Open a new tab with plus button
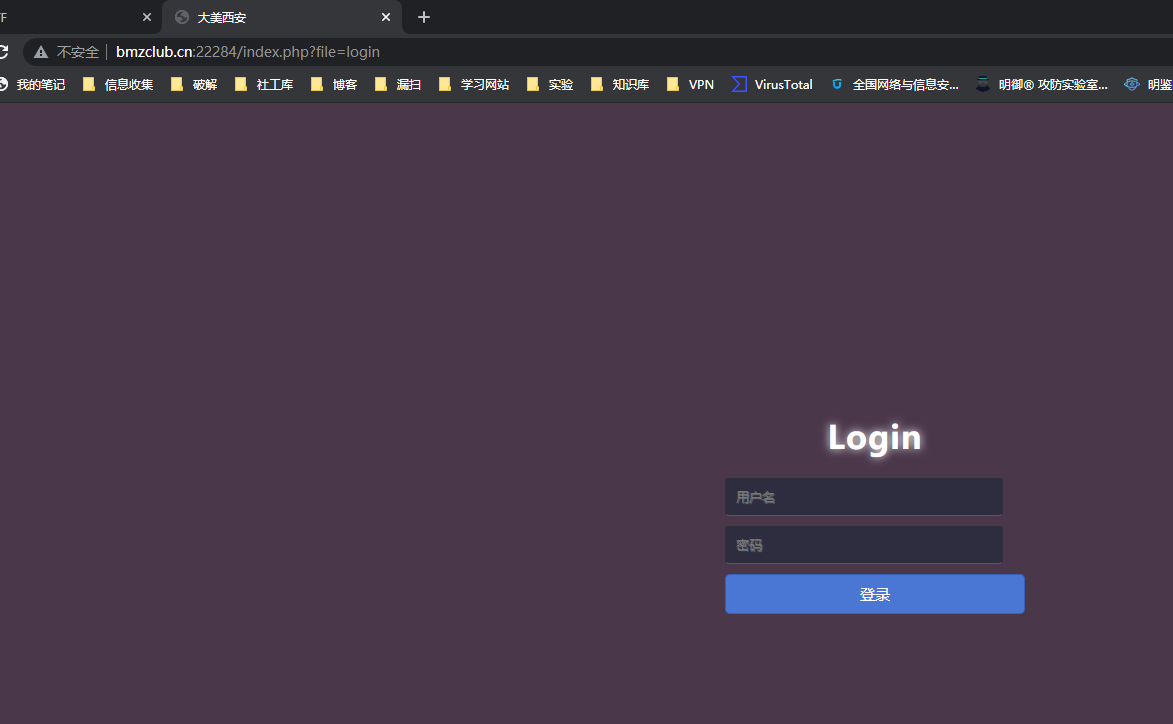The width and height of the screenshot is (1173, 724). tap(423, 17)
